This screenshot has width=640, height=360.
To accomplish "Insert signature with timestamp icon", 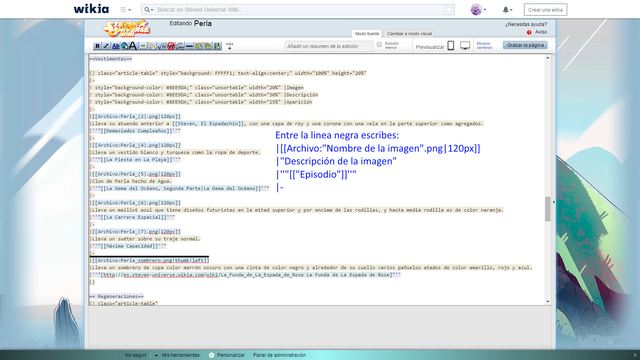I will pyautogui.click(x=180, y=46).
